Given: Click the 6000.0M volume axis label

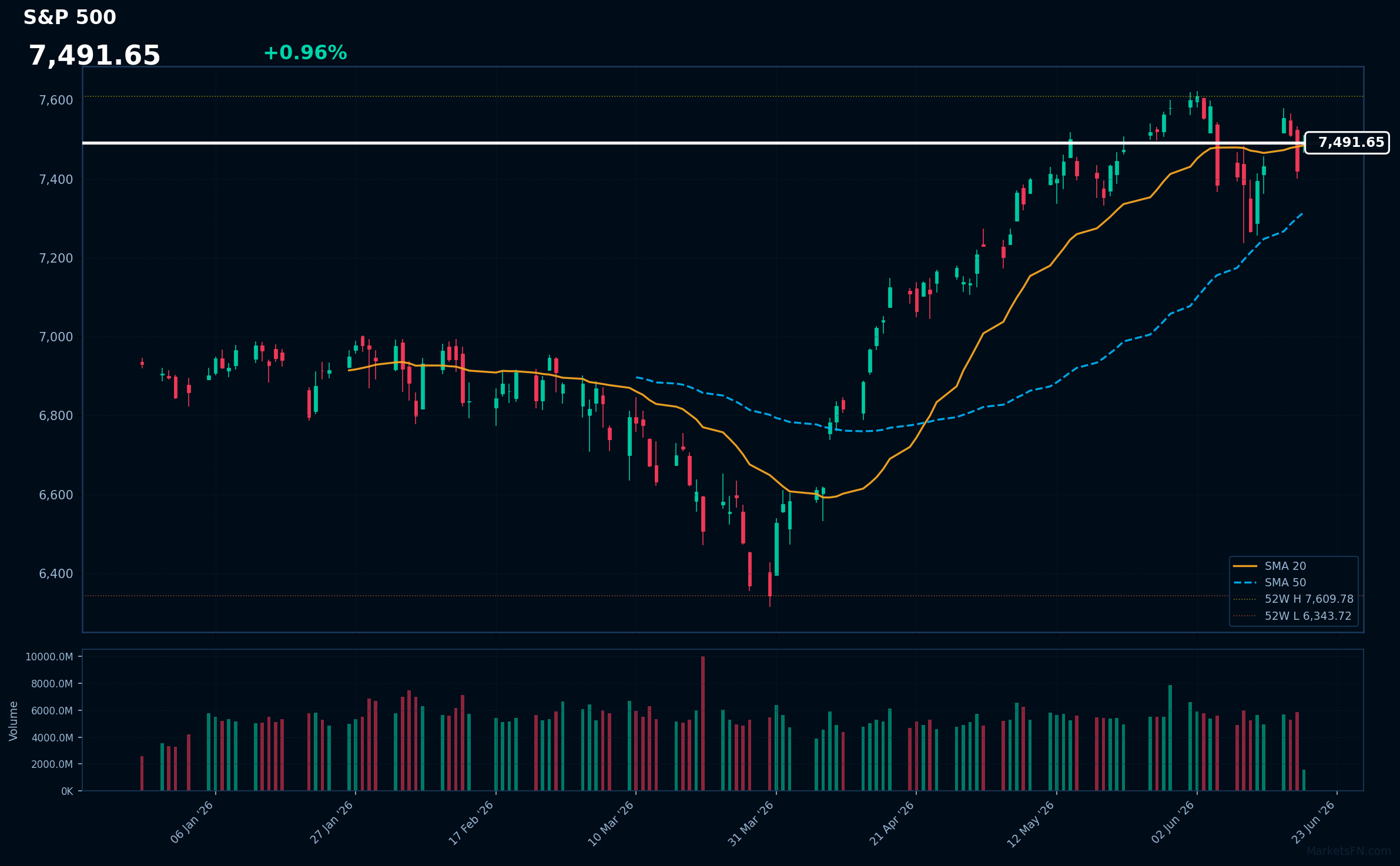Looking at the screenshot, I should [x=52, y=711].
